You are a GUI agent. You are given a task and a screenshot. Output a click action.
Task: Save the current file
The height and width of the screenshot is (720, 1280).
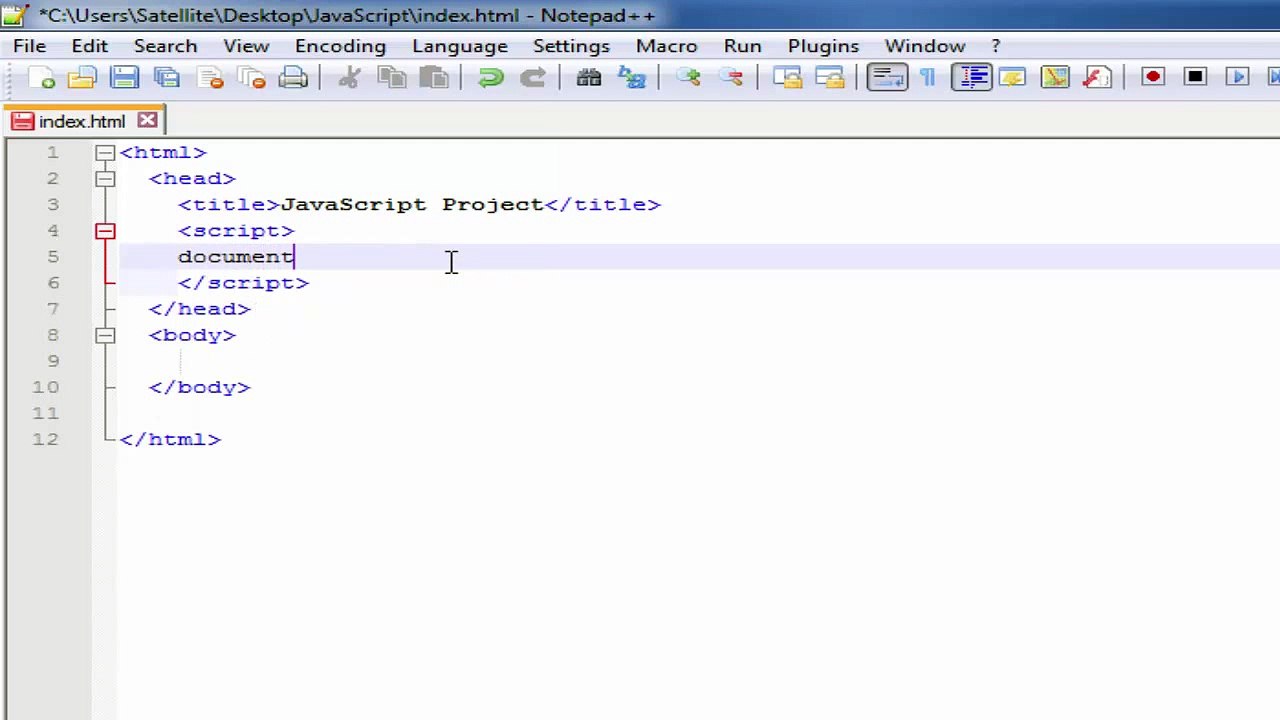pyautogui.click(x=125, y=78)
